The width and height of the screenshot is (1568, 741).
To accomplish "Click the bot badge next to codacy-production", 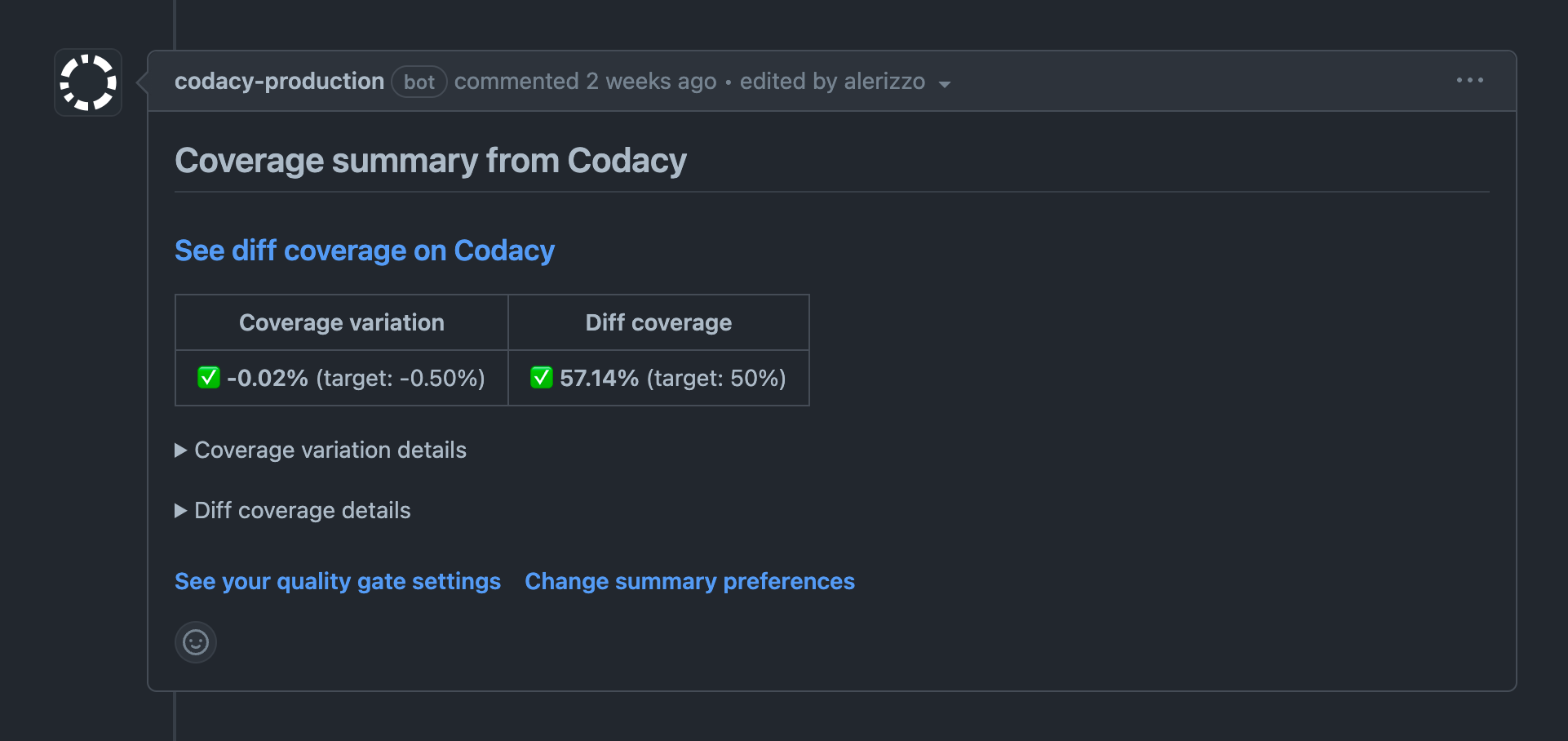I will pos(419,82).
